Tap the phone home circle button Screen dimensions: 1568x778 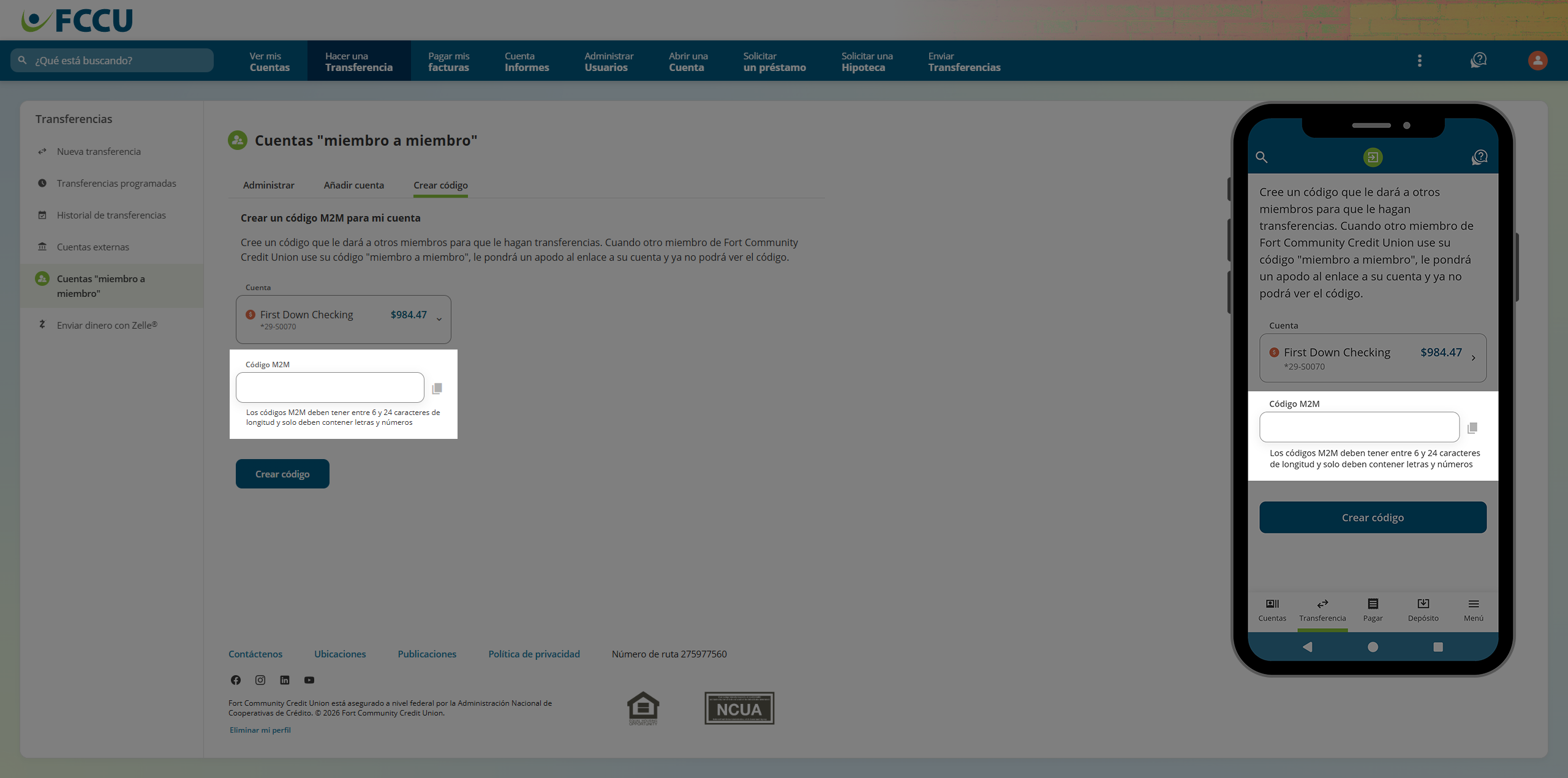click(1373, 646)
